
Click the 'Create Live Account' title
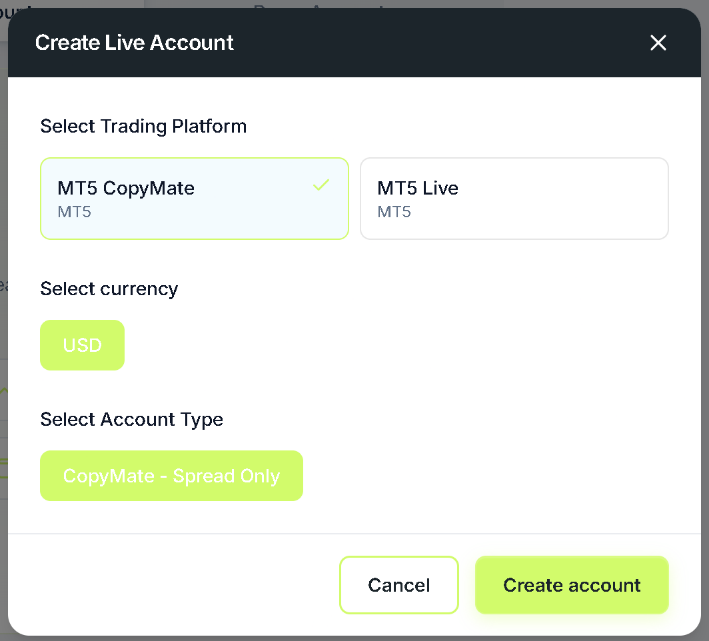tap(134, 43)
